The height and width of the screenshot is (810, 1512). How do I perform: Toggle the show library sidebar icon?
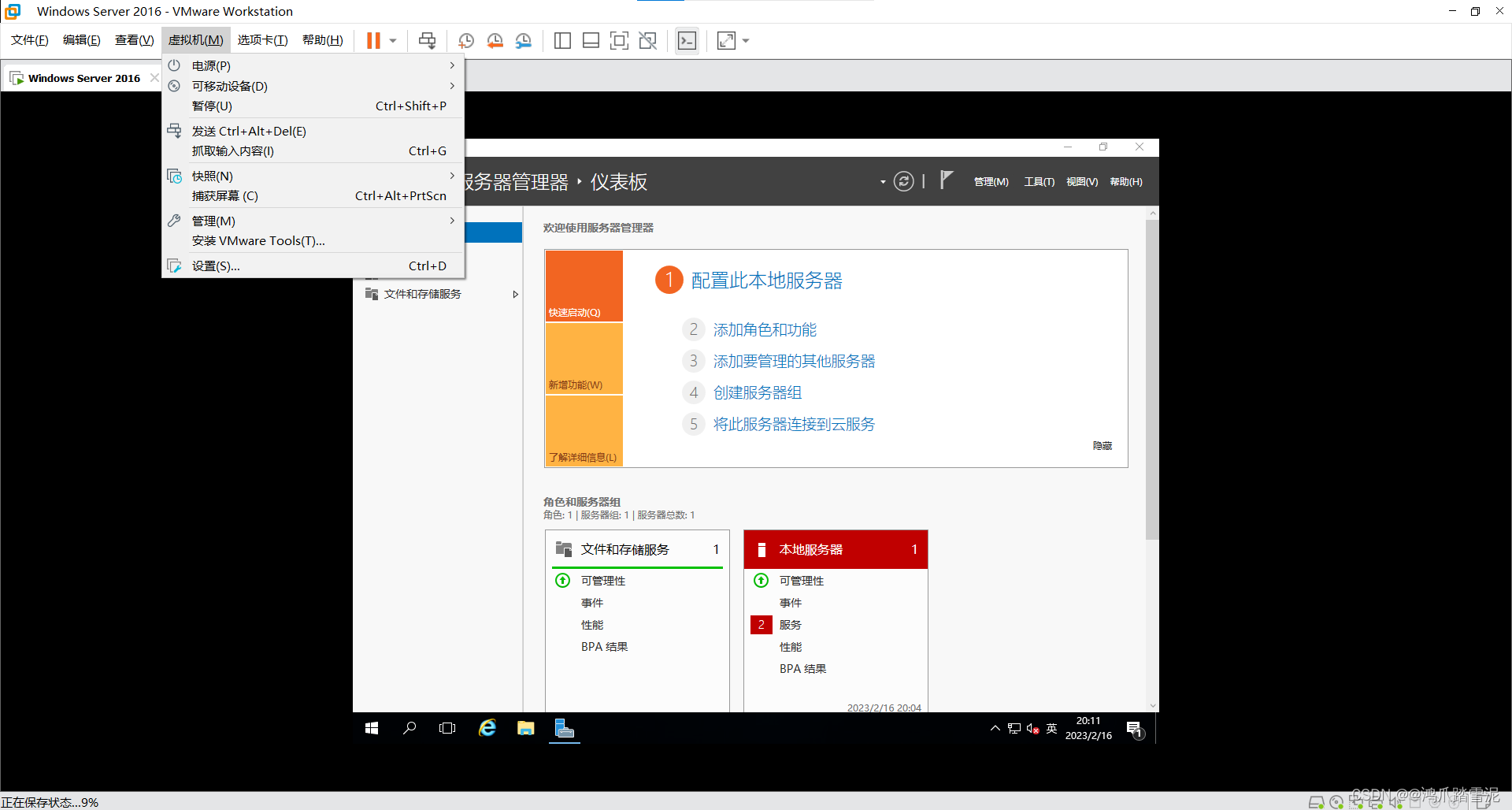tap(562, 40)
